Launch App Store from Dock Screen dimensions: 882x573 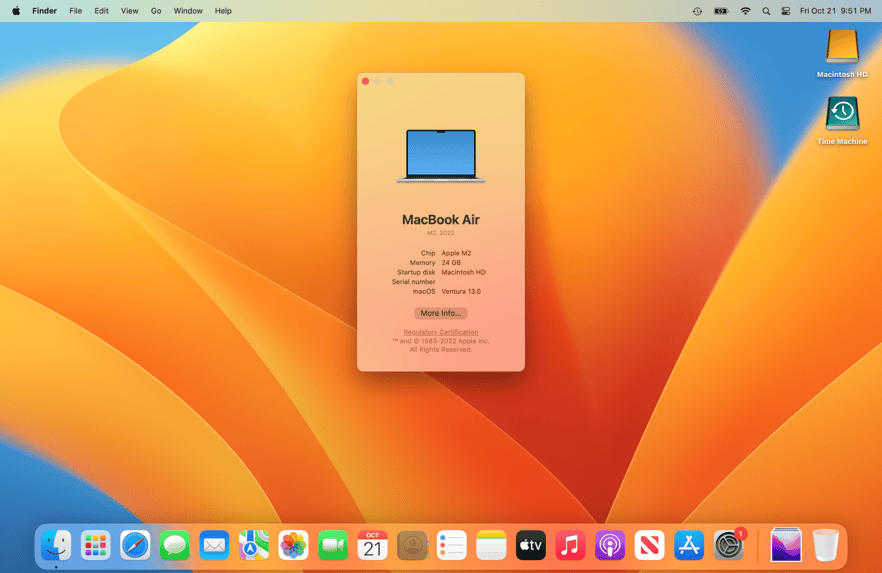tap(689, 545)
